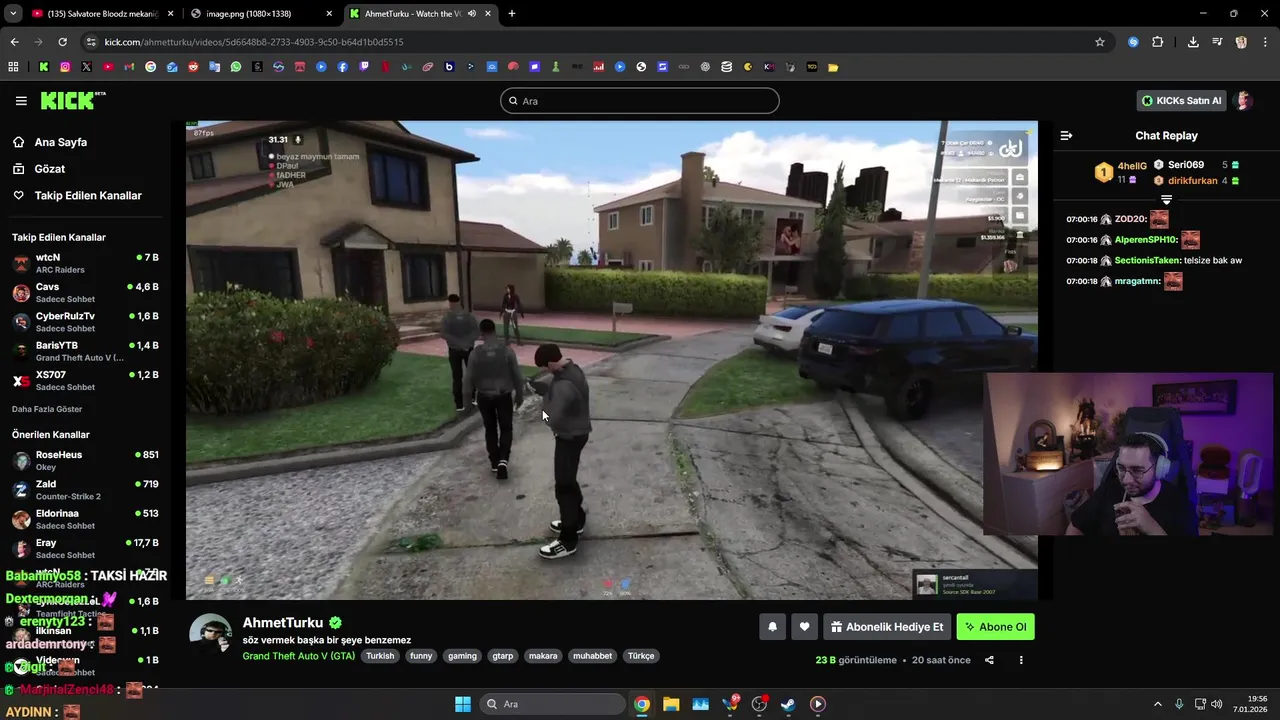This screenshot has height=720, width=1280.
Task: Go to Ana Sayfa
Action: click(50, 142)
